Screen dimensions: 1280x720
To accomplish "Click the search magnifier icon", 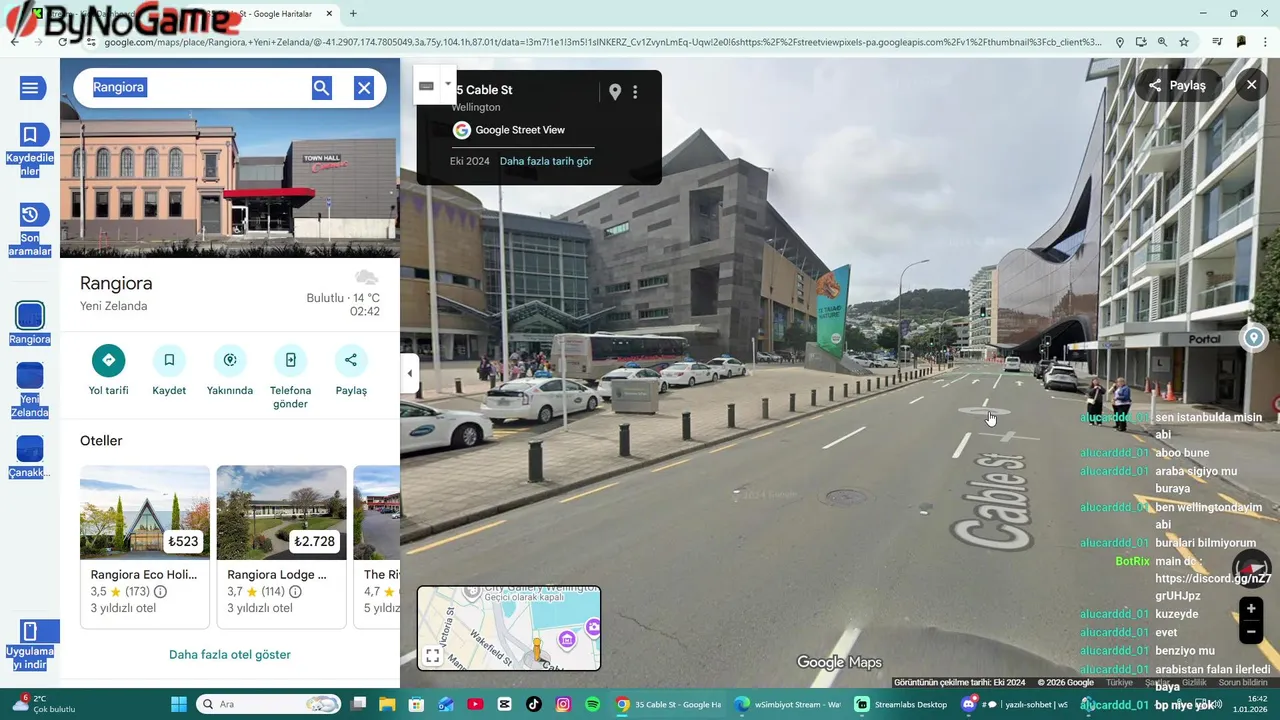I will coord(321,88).
